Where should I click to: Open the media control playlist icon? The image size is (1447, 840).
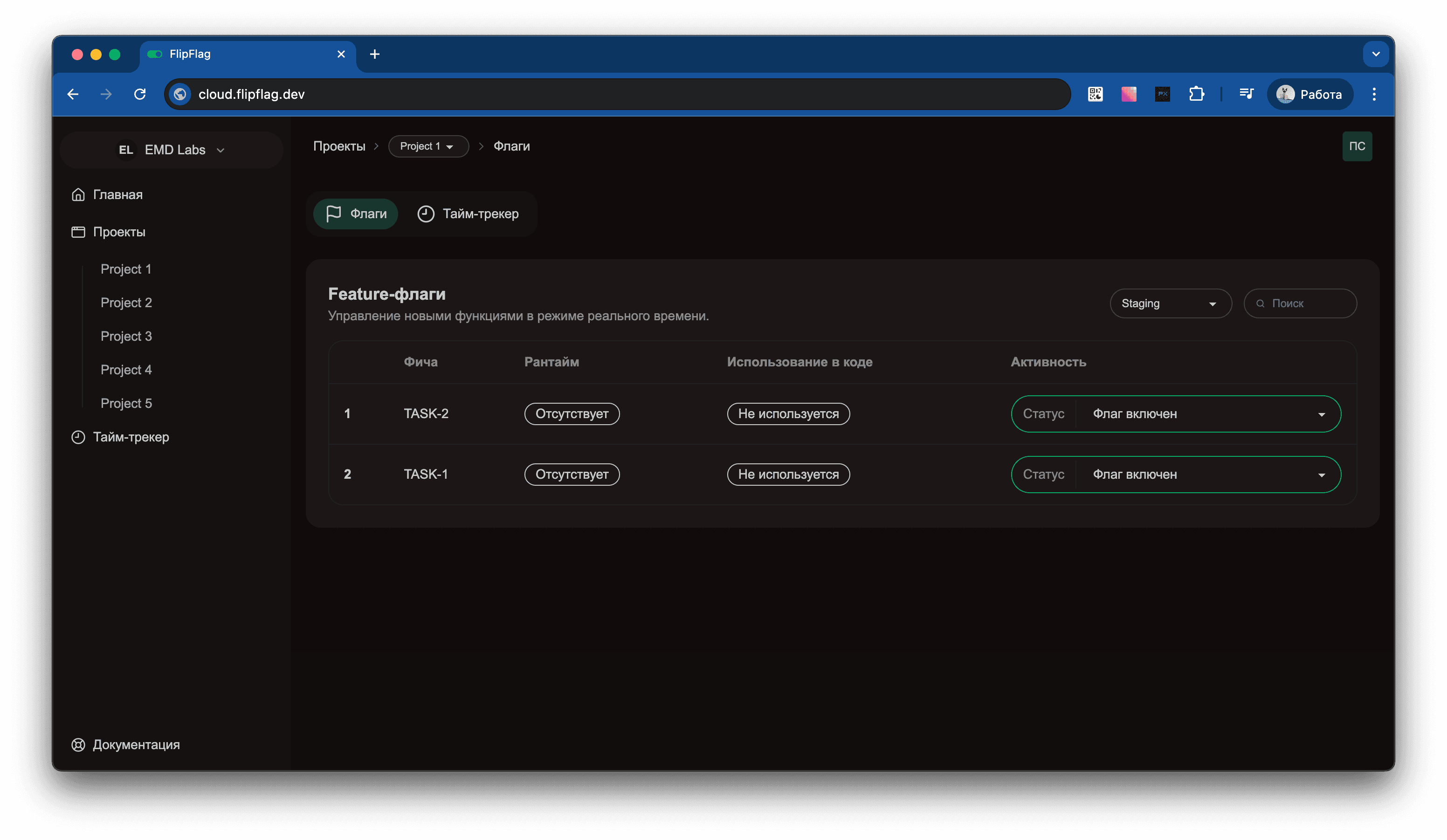(1246, 94)
